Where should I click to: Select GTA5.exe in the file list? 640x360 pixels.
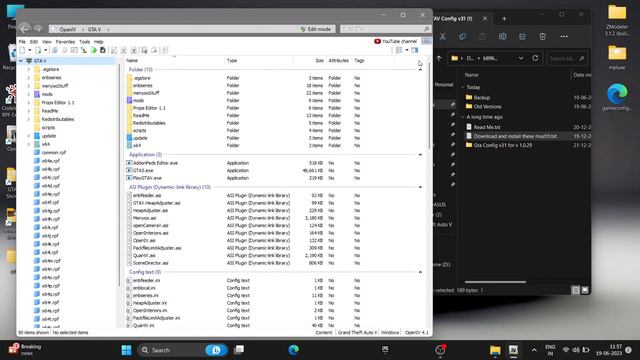pos(143,171)
